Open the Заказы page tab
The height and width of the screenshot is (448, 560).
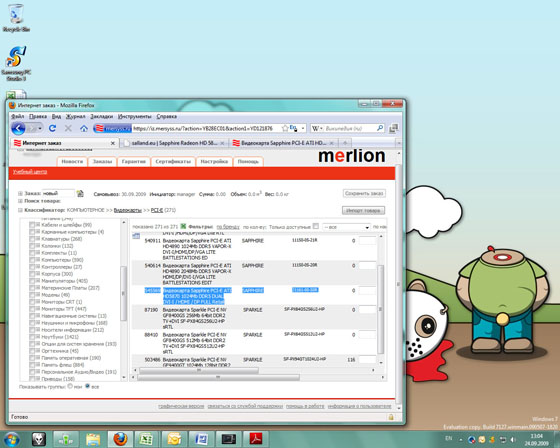(102, 161)
